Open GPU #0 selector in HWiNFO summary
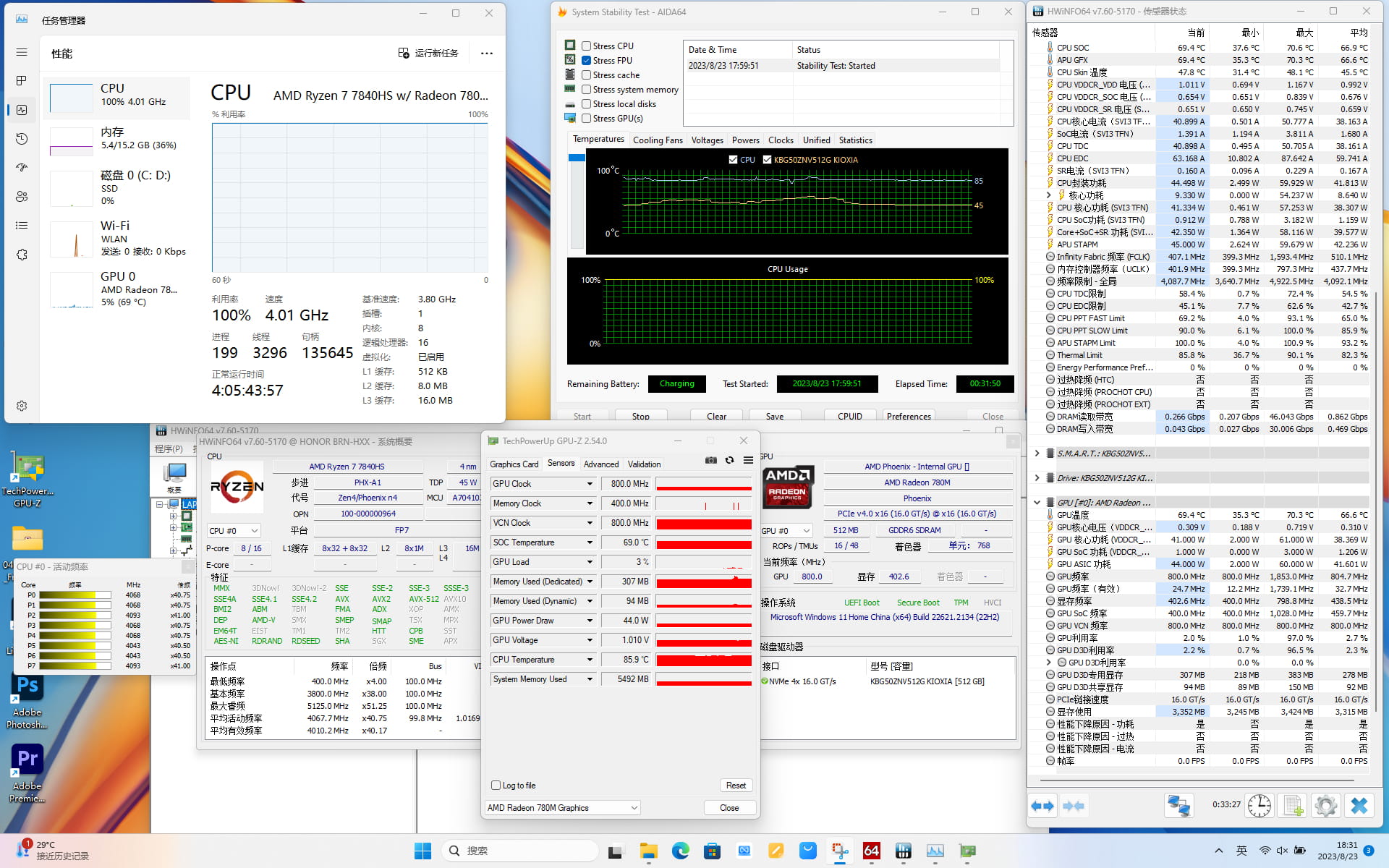Image resolution: width=1389 pixels, height=868 pixels. pos(786,530)
